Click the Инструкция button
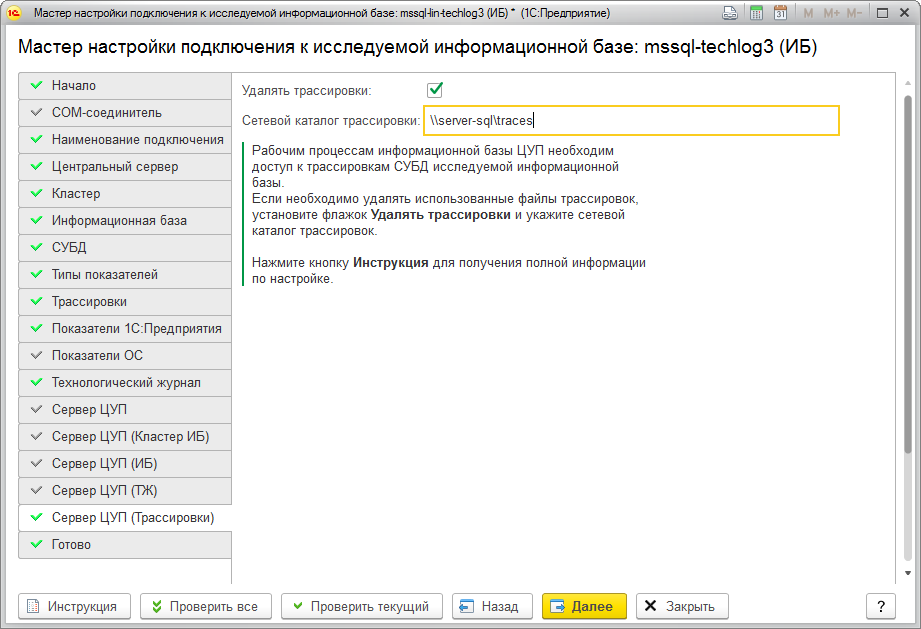921x629 pixels. pos(75,606)
